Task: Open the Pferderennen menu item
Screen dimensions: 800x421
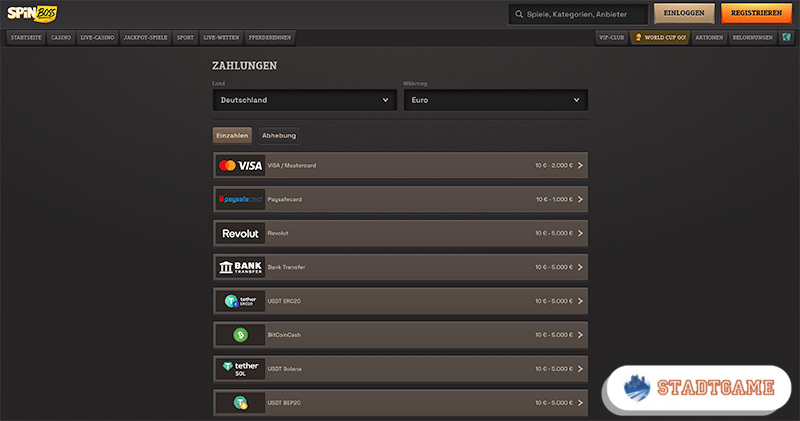Action: [270, 37]
